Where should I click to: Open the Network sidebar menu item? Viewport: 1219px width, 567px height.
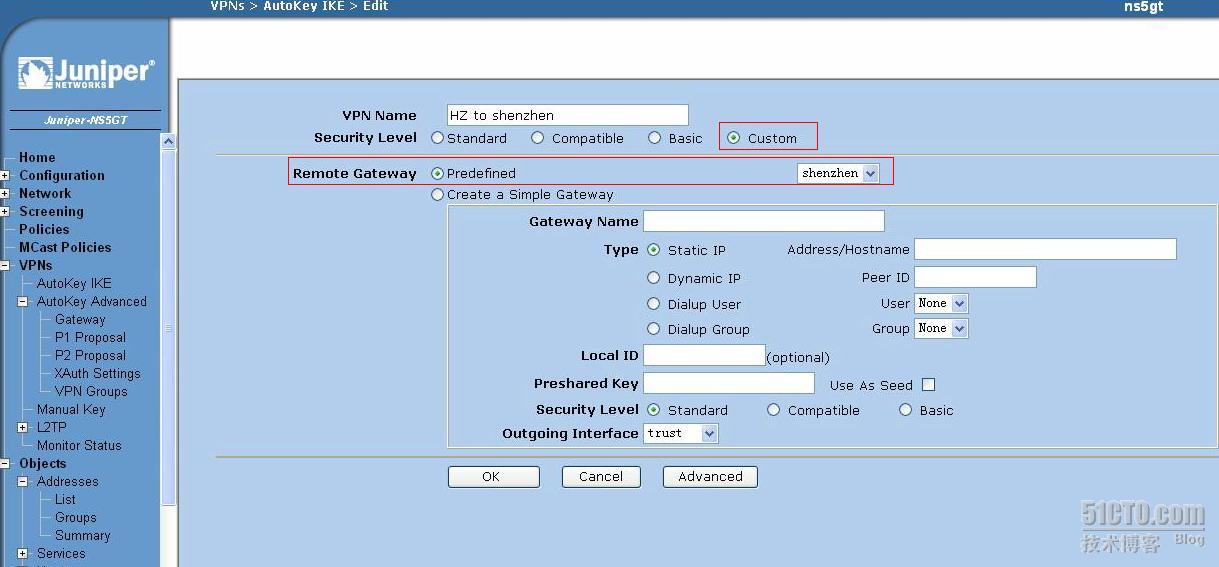45,193
